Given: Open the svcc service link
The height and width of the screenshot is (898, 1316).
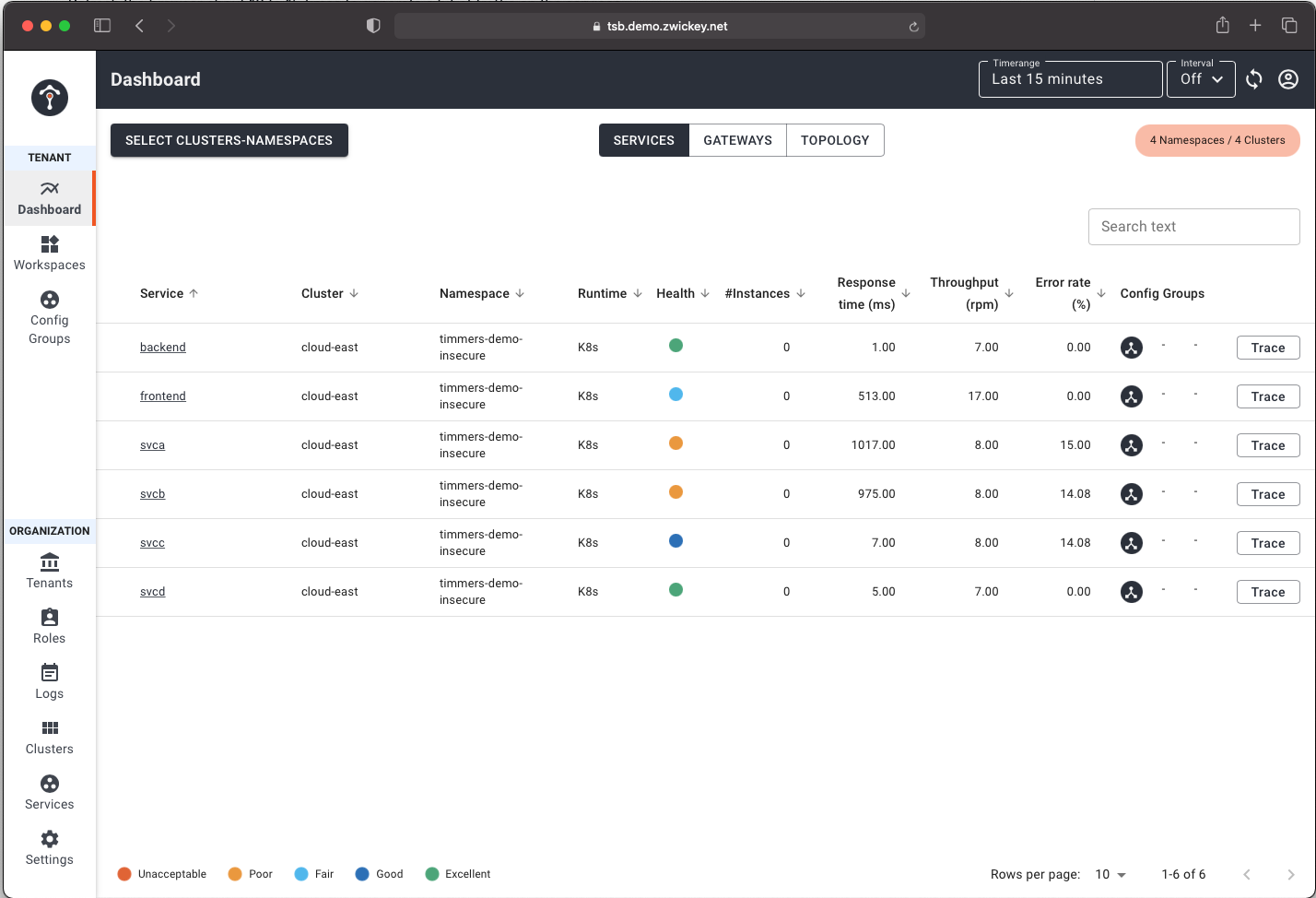Looking at the screenshot, I should 153,543.
